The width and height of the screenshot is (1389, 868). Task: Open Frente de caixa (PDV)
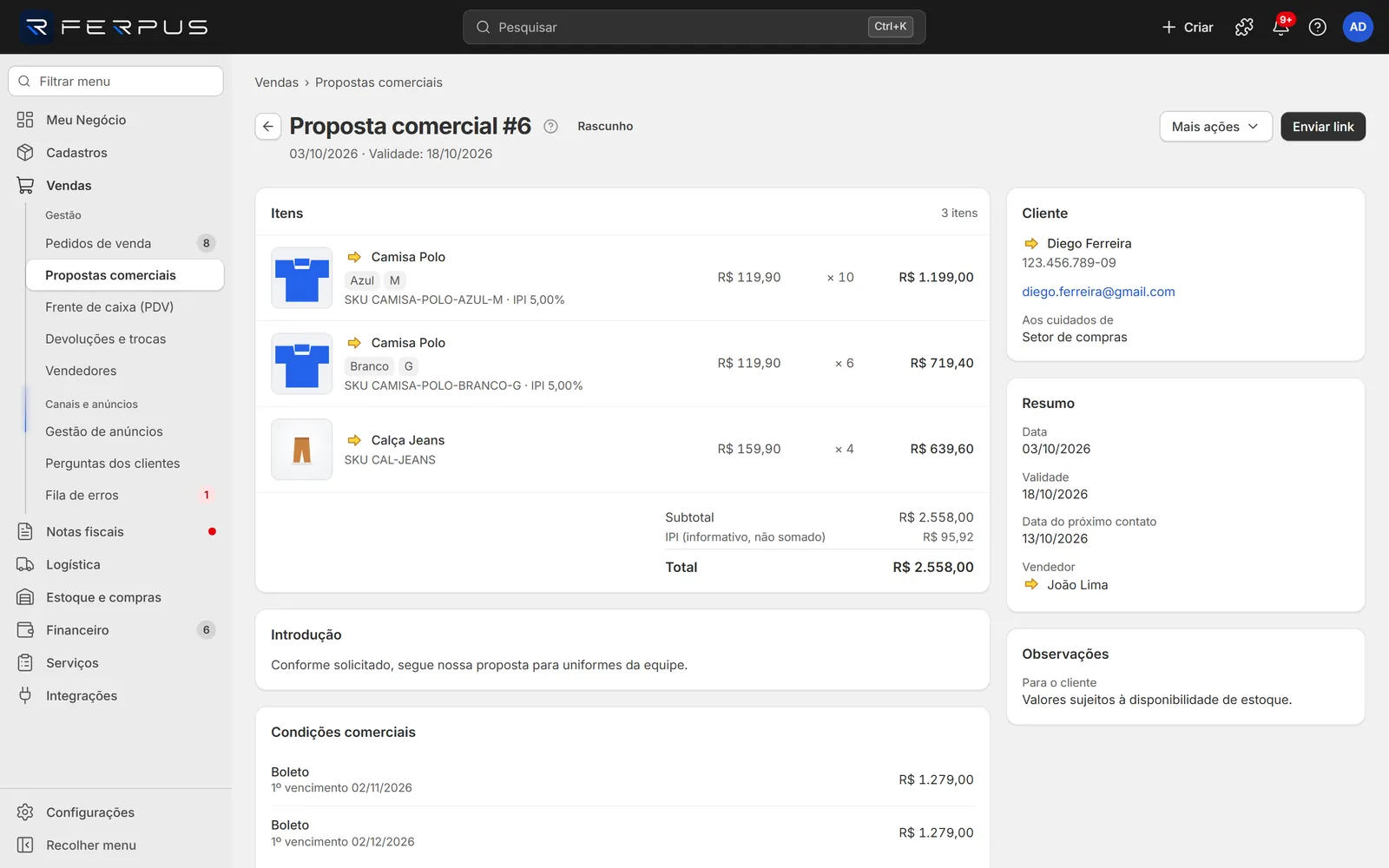pos(125,307)
